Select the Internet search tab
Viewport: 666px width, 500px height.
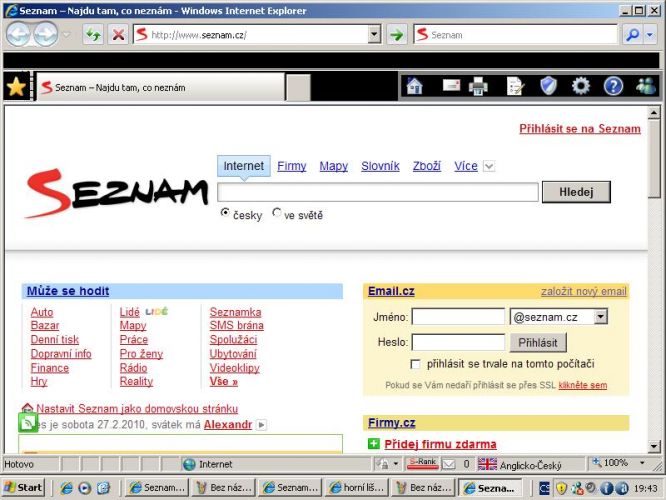(x=243, y=166)
